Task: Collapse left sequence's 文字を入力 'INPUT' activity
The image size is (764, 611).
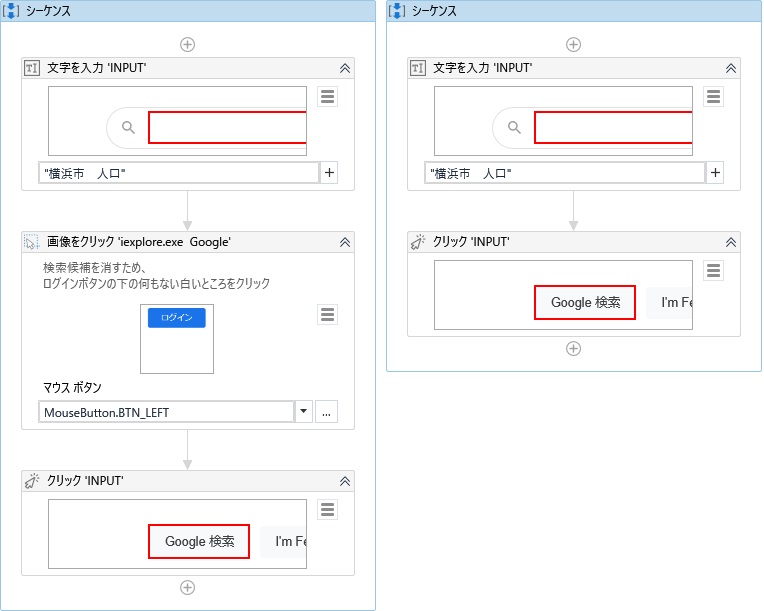Action: coord(344,68)
